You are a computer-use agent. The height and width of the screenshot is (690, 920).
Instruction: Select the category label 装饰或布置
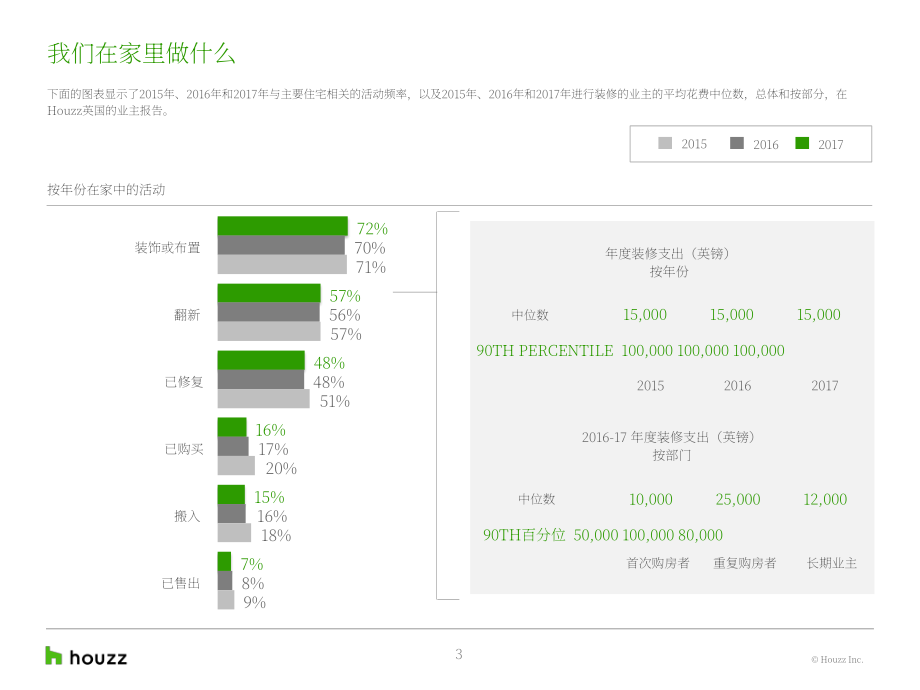(168, 248)
